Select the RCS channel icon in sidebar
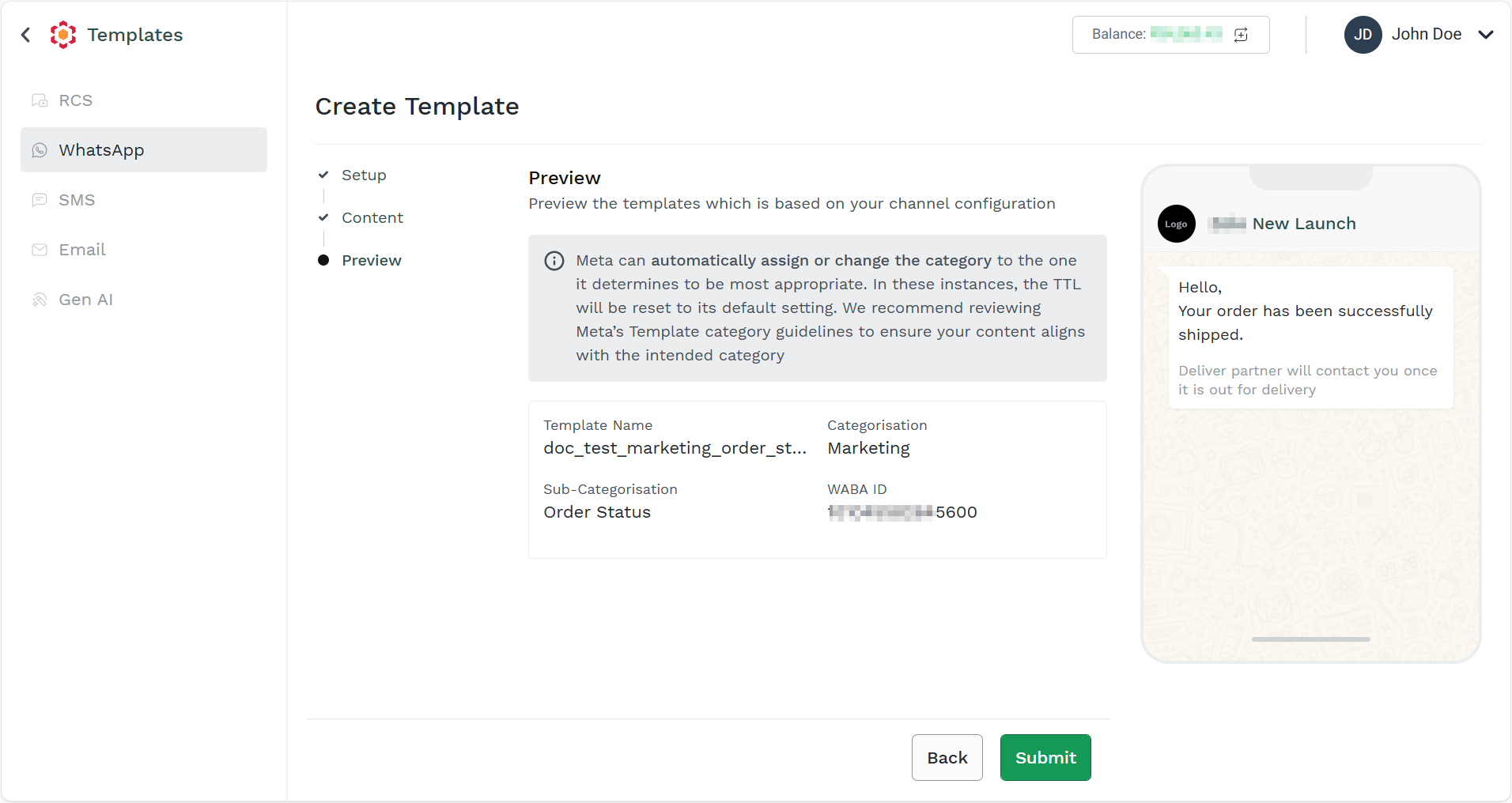Viewport: 1512px width, 803px height. 40,100
